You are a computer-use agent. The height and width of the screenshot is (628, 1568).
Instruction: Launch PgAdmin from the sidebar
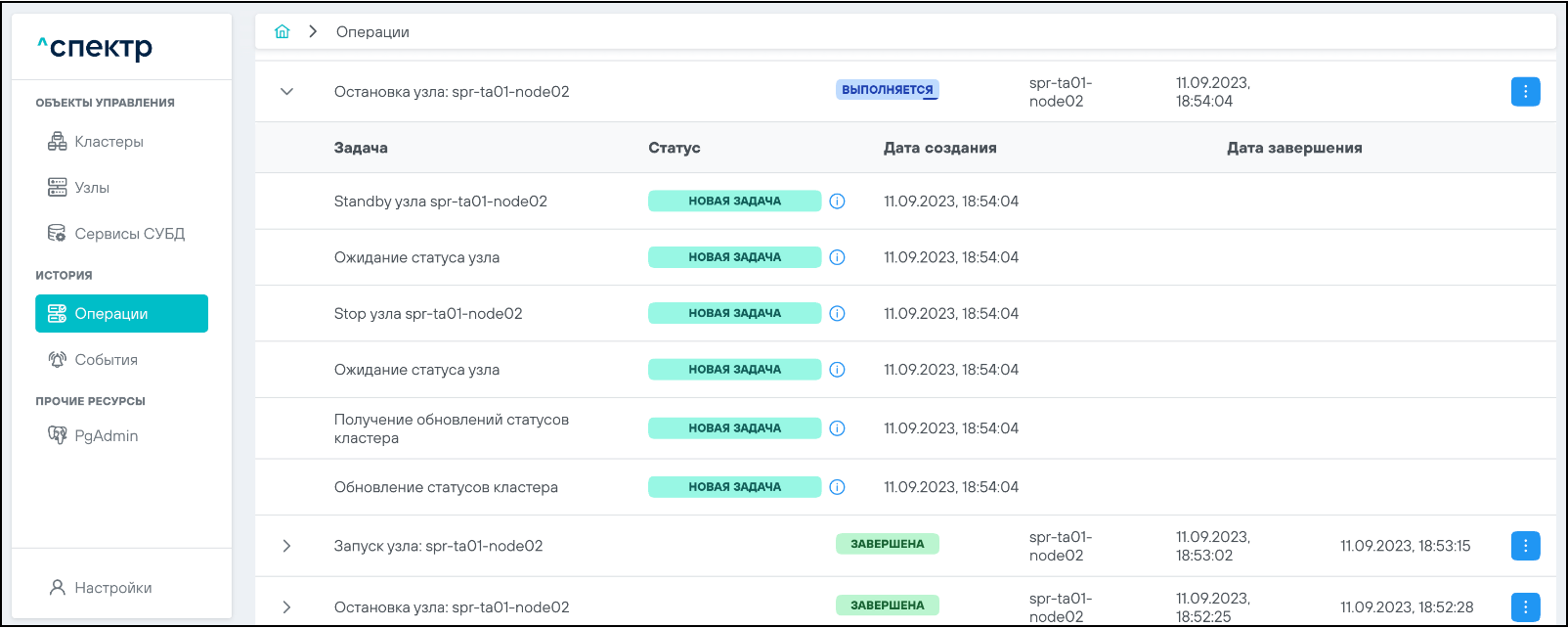pos(106,436)
